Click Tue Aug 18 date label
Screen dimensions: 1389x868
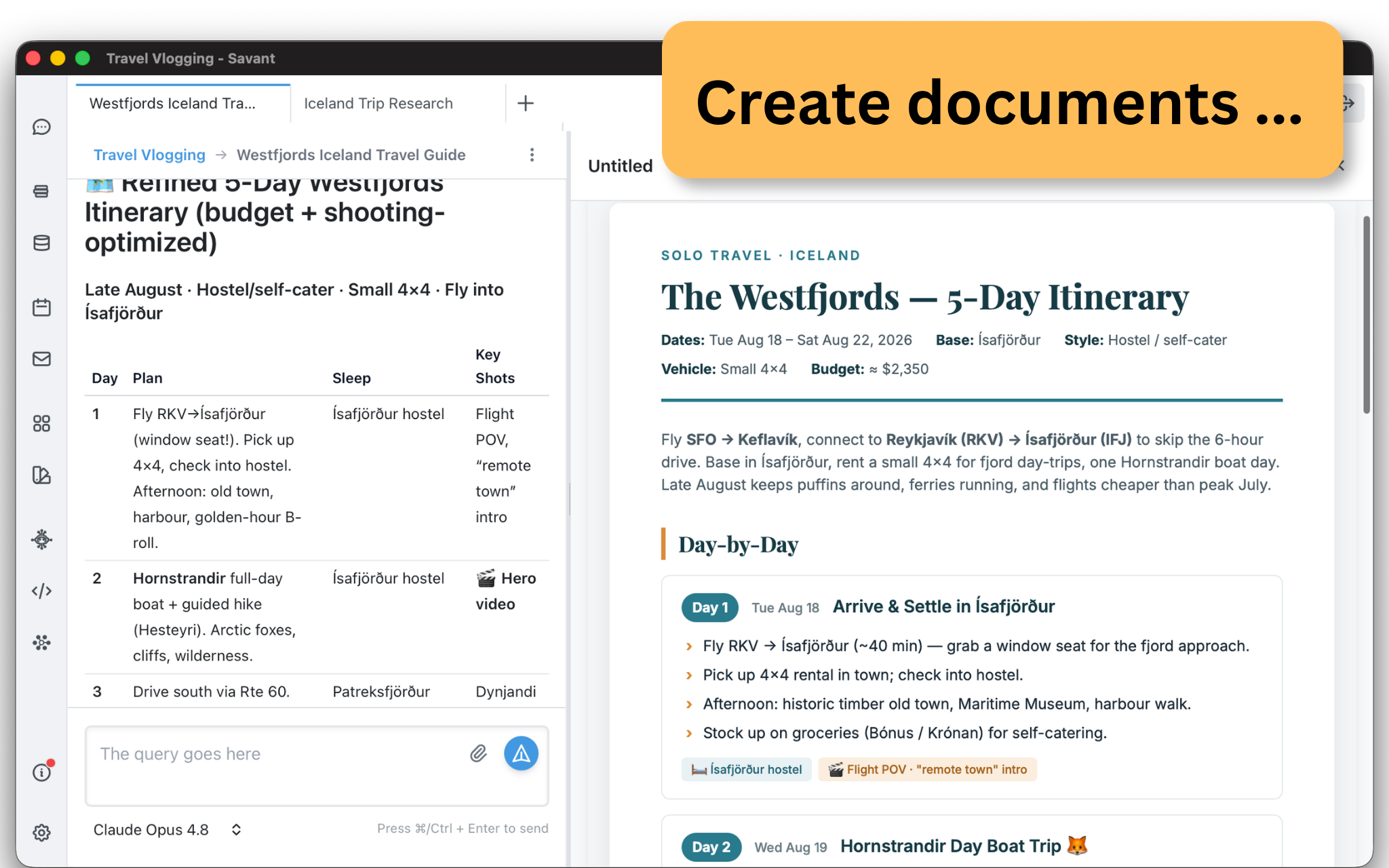click(785, 608)
